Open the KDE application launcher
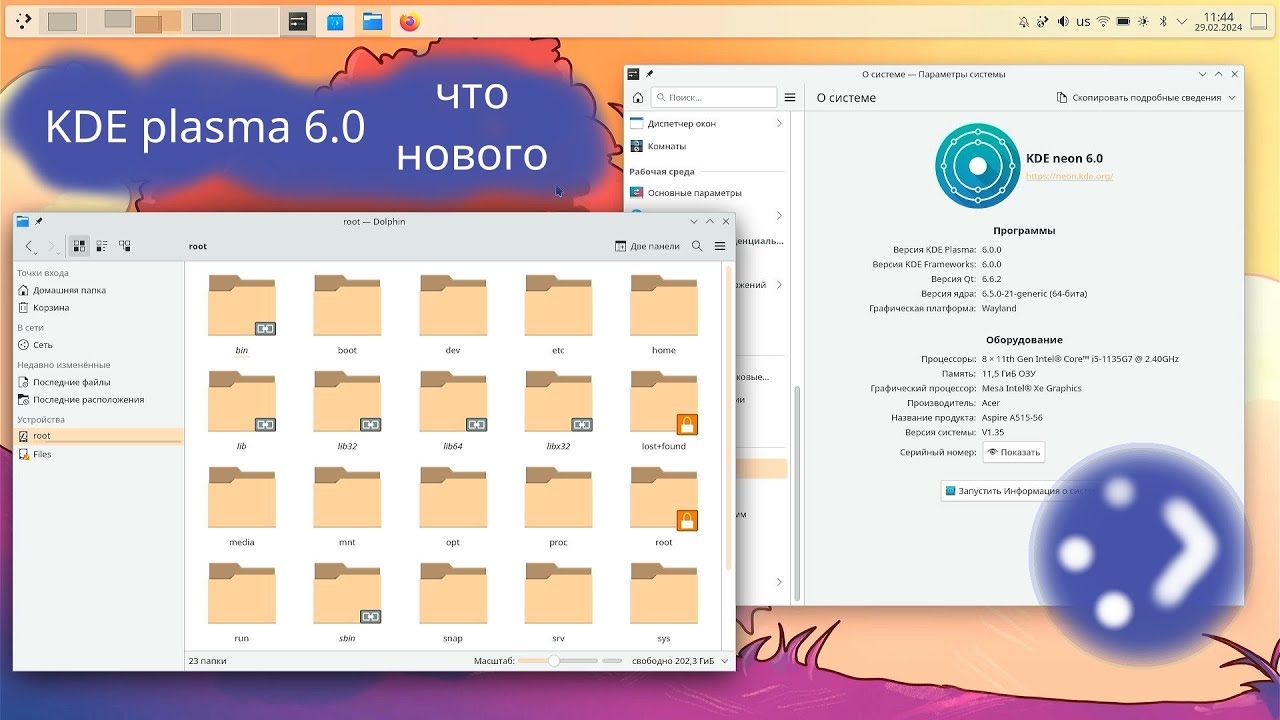 [22, 21]
